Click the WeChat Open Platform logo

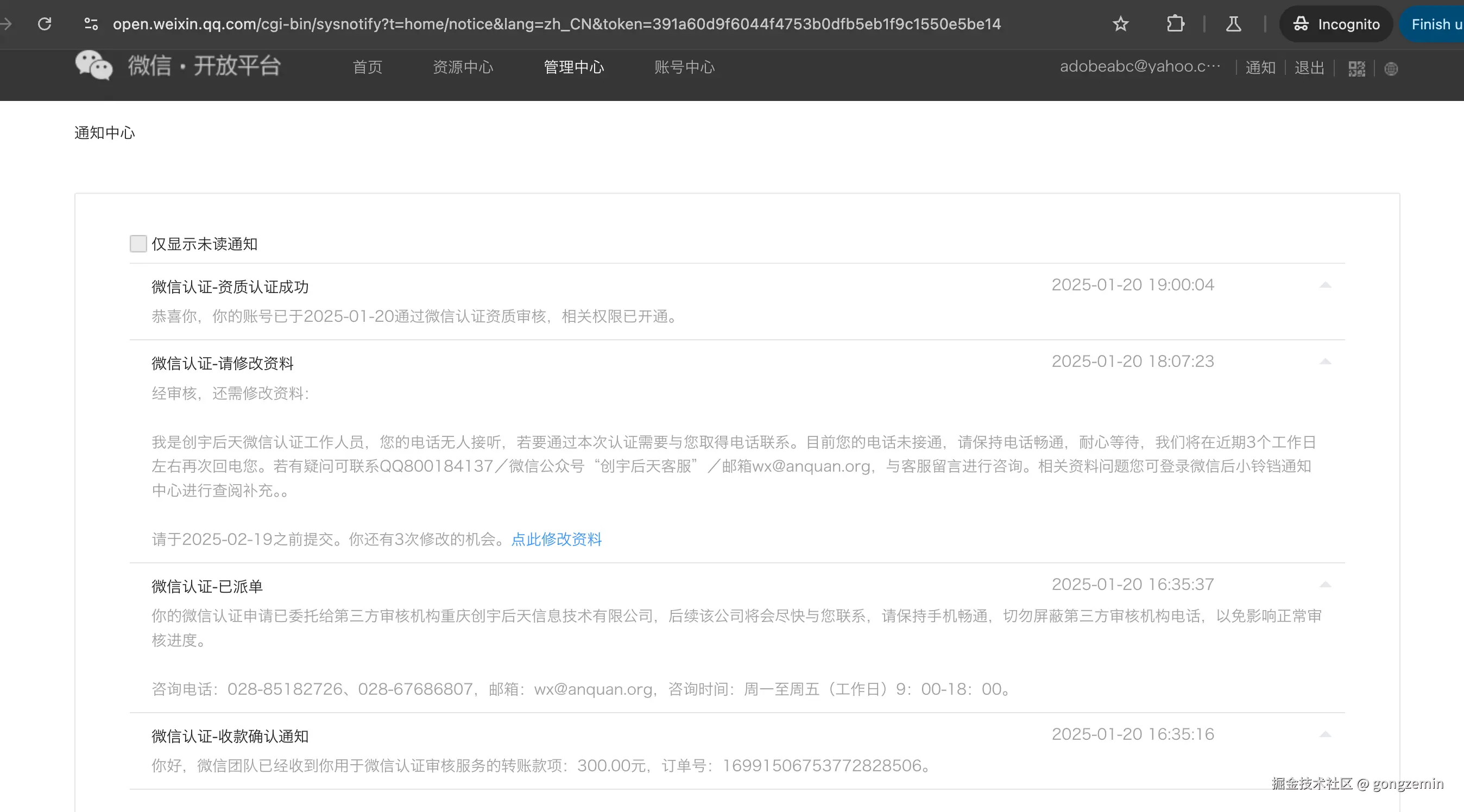click(x=178, y=66)
